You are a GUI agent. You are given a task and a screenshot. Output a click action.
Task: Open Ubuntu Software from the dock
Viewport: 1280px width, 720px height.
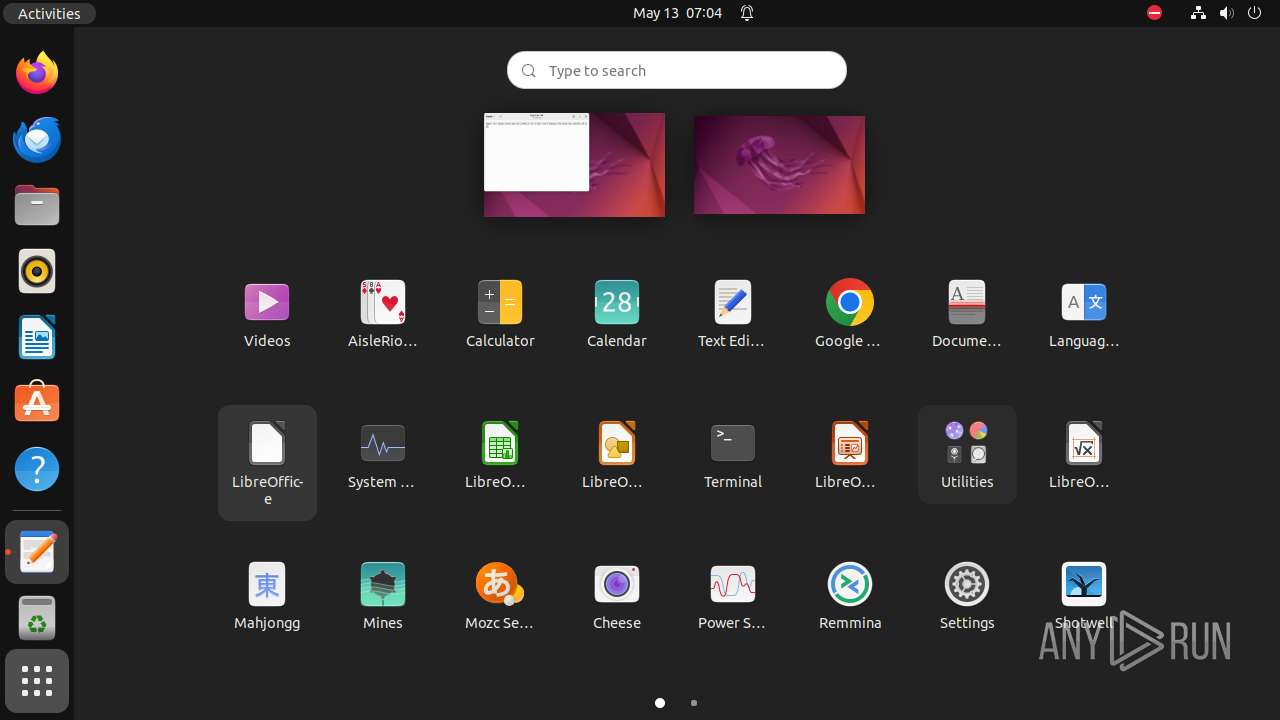(x=37, y=403)
